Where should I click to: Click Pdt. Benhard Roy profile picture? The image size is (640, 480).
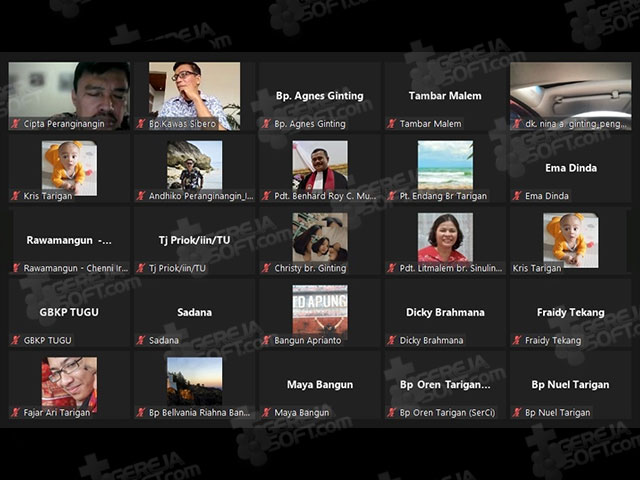point(320,166)
